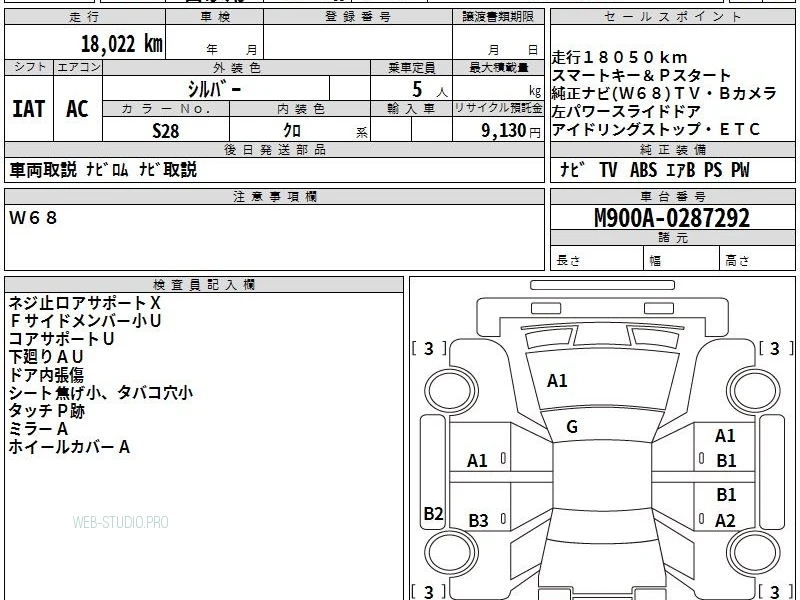Select the コアサポートU note
This screenshot has height=600, width=800.
point(61,339)
